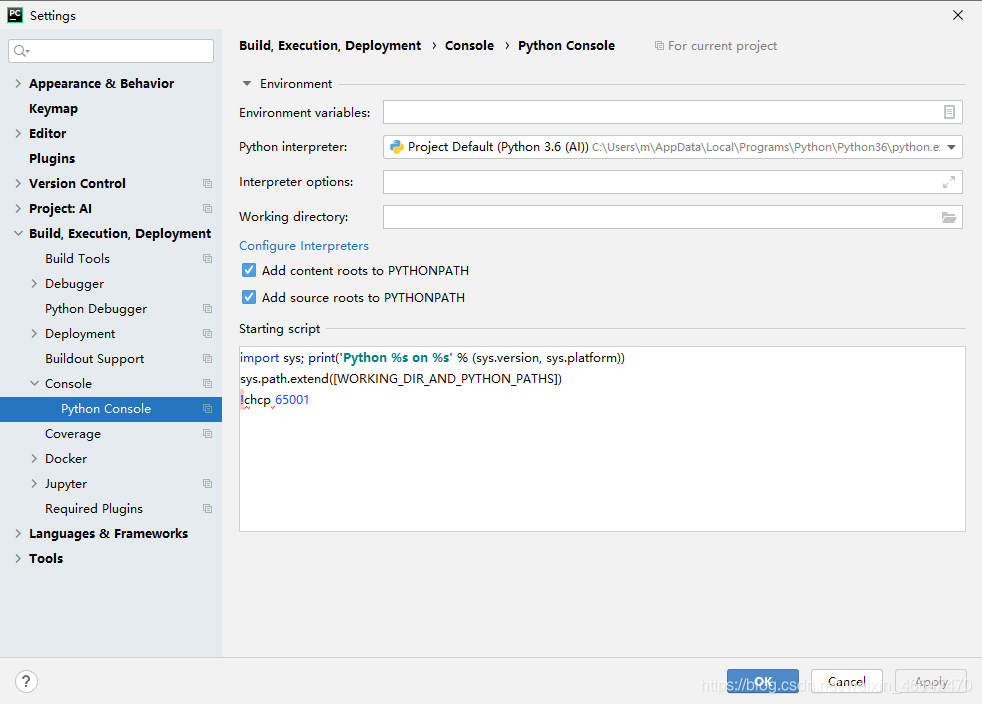Image resolution: width=982 pixels, height=704 pixels.
Task: Open Plugins settings
Action: coord(52,158)
